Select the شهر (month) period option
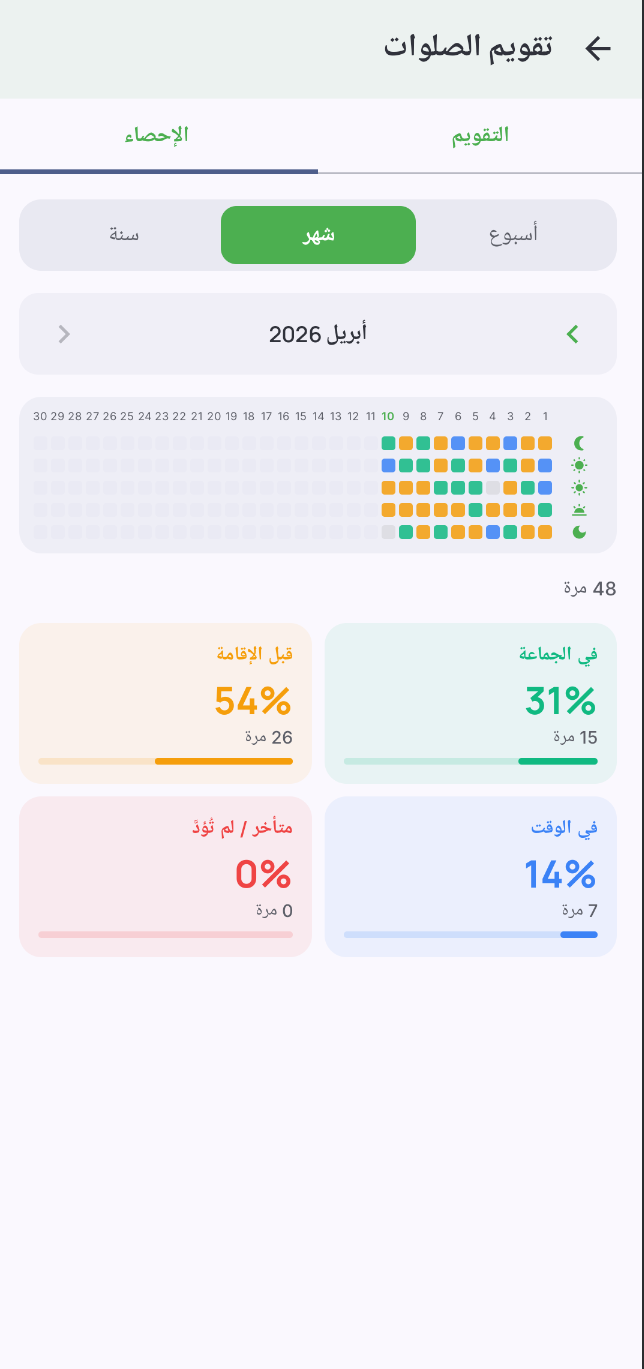 tap(318, 235)
